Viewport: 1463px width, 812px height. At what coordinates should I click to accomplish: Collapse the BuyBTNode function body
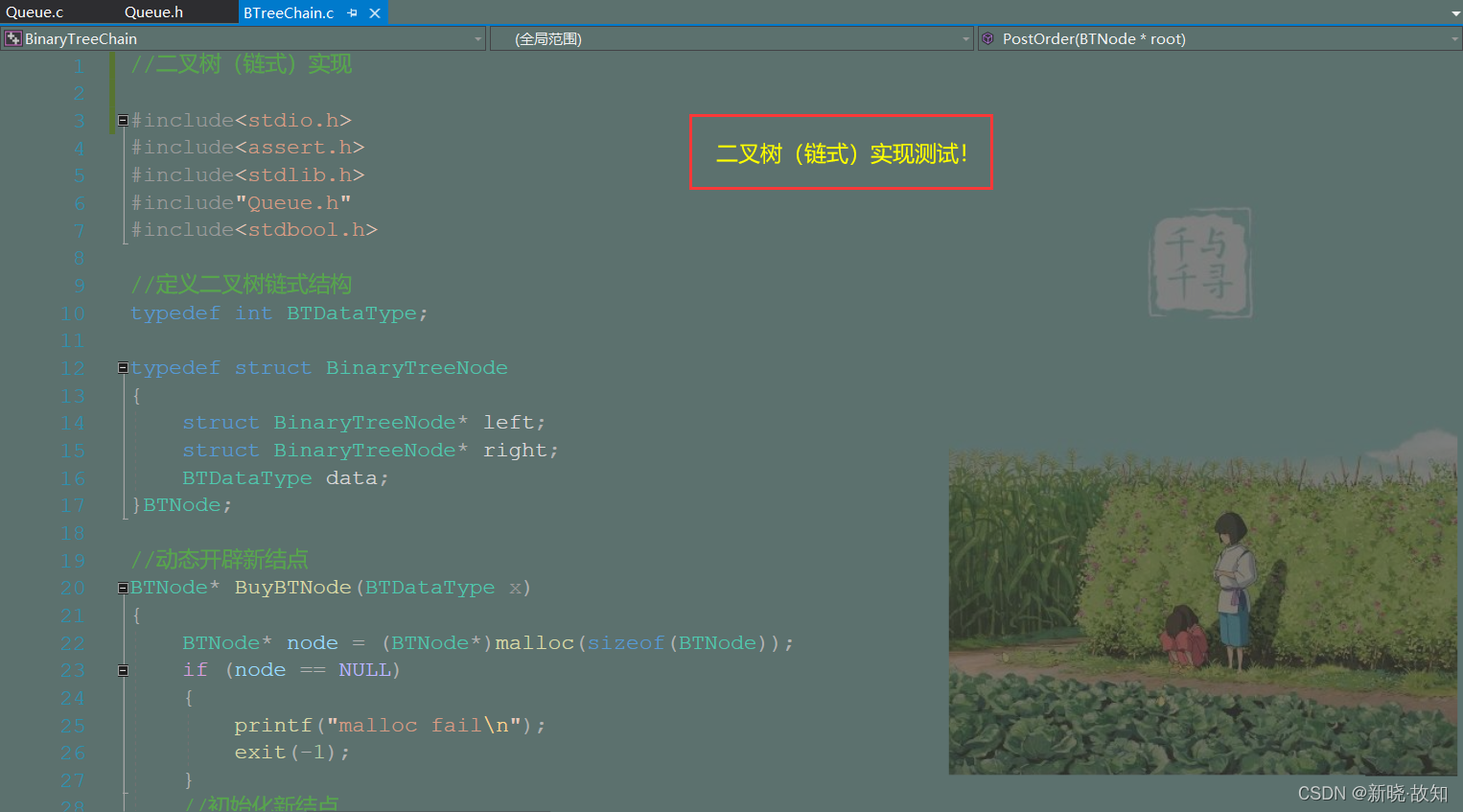(x=123, y=588)
